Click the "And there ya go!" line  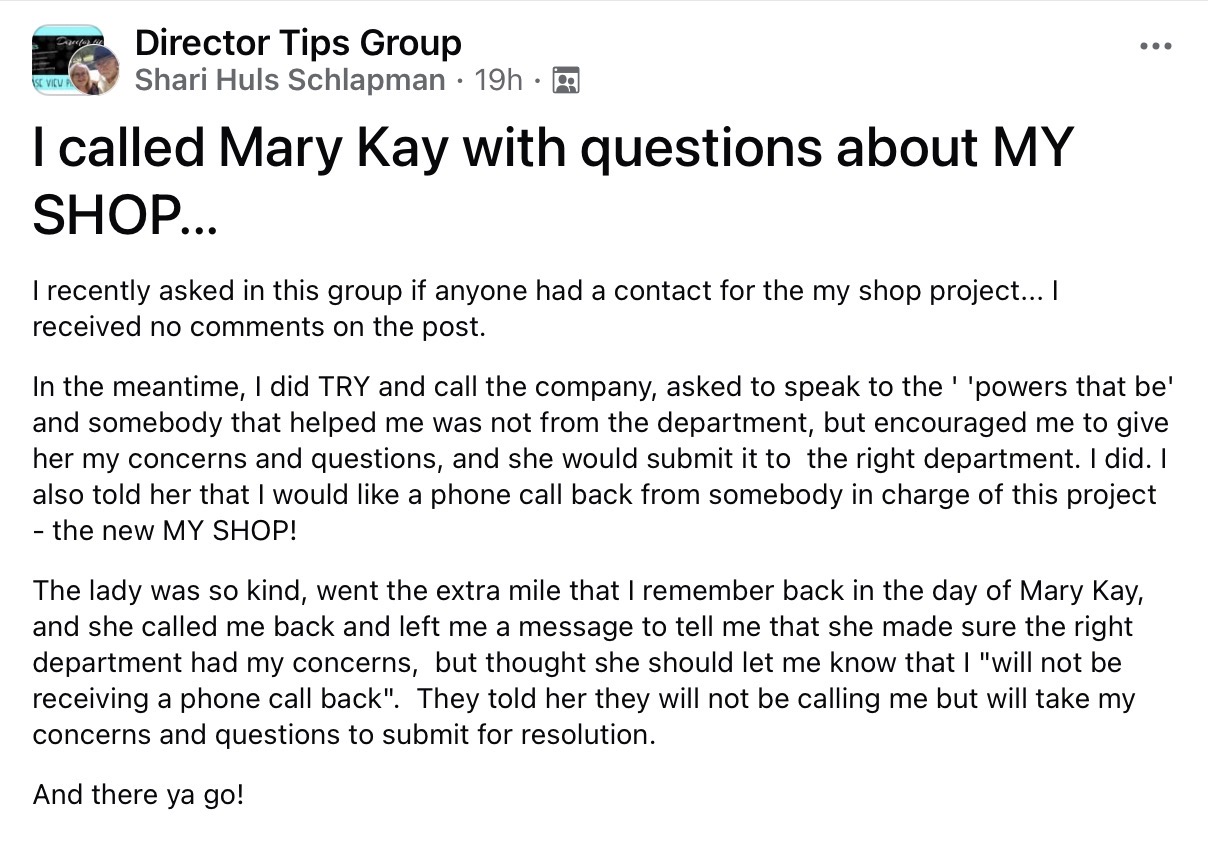click(x=138, y=795)
